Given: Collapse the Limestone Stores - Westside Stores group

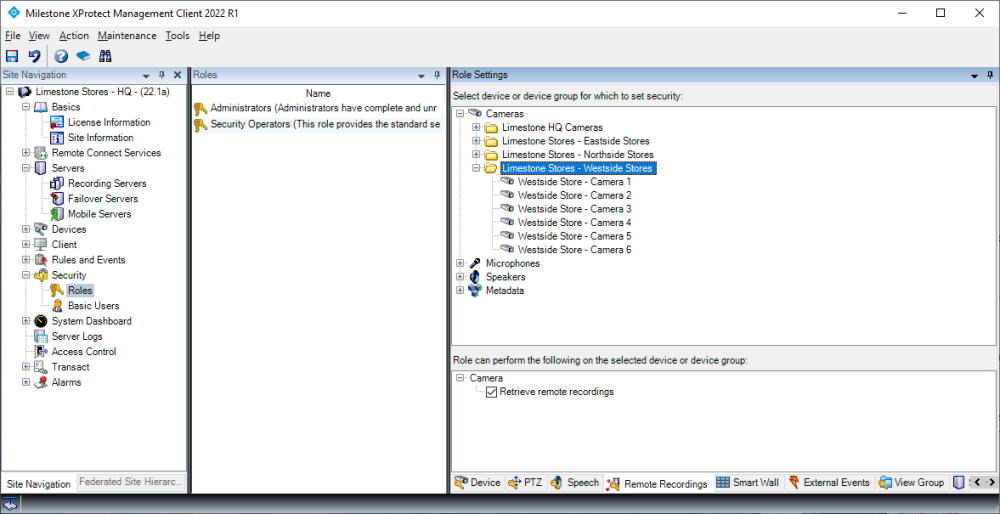Looking at the screenshot, I should (477, 169).
